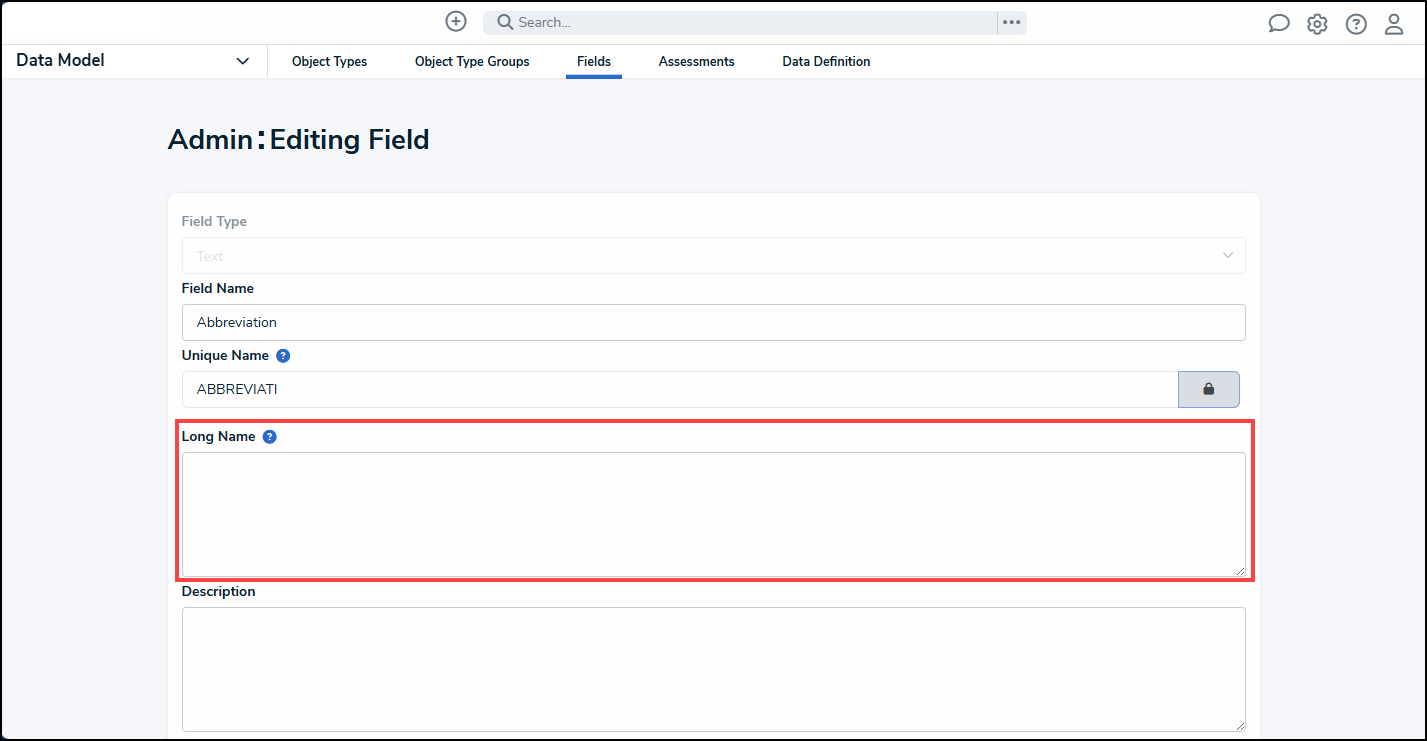This screenshot has width=1427, height=741.
Task: Click the ellipsis beside the search bar
Action: pyautogui.click(x=1011, y=22)
